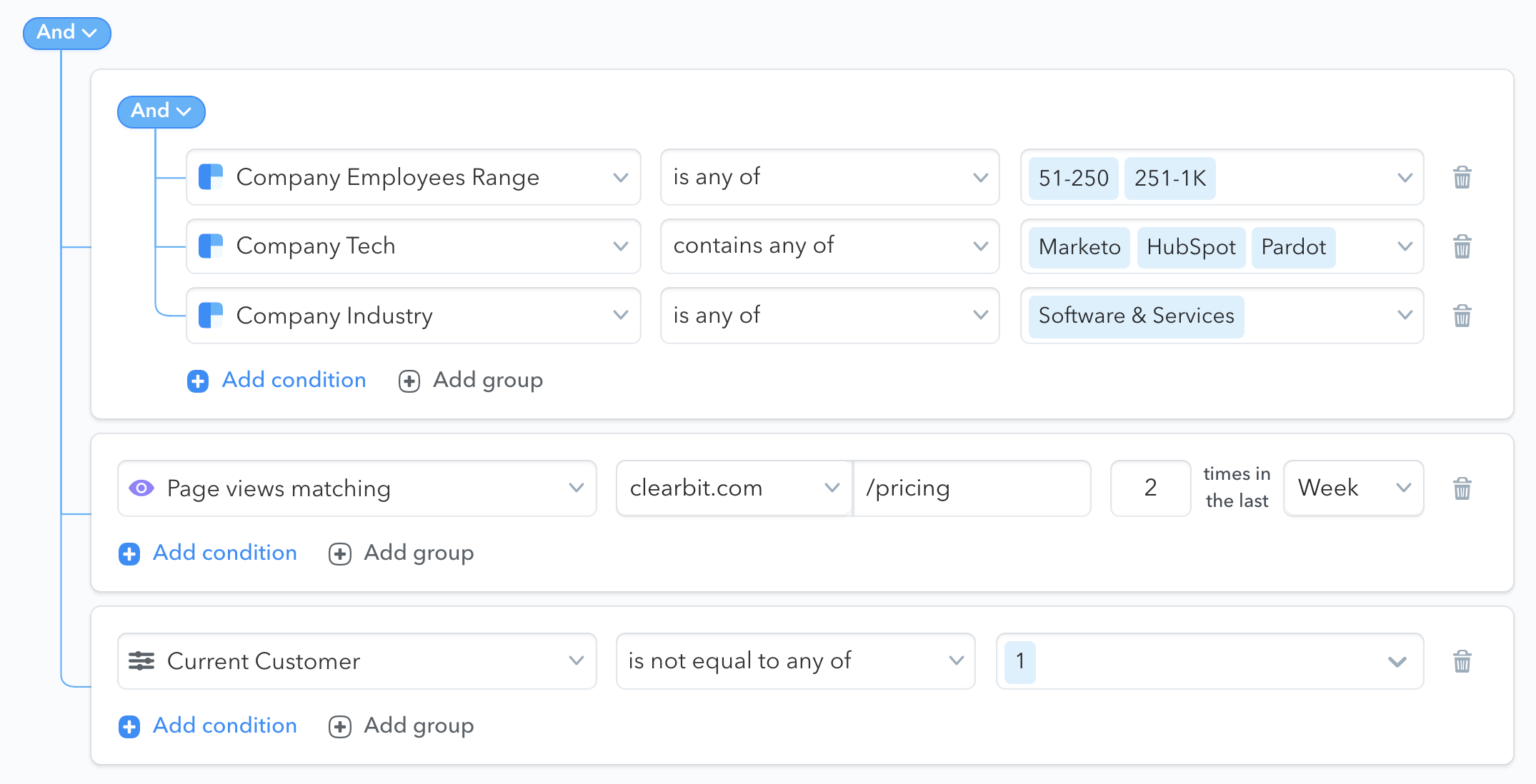Screen dimensions: 1536x784
Task: Open the 'contains any of' operator dropdown
Action: [x=829, y=246]
